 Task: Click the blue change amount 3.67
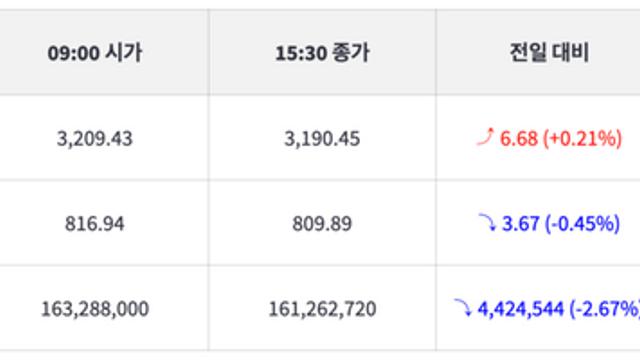click(520, 224)
